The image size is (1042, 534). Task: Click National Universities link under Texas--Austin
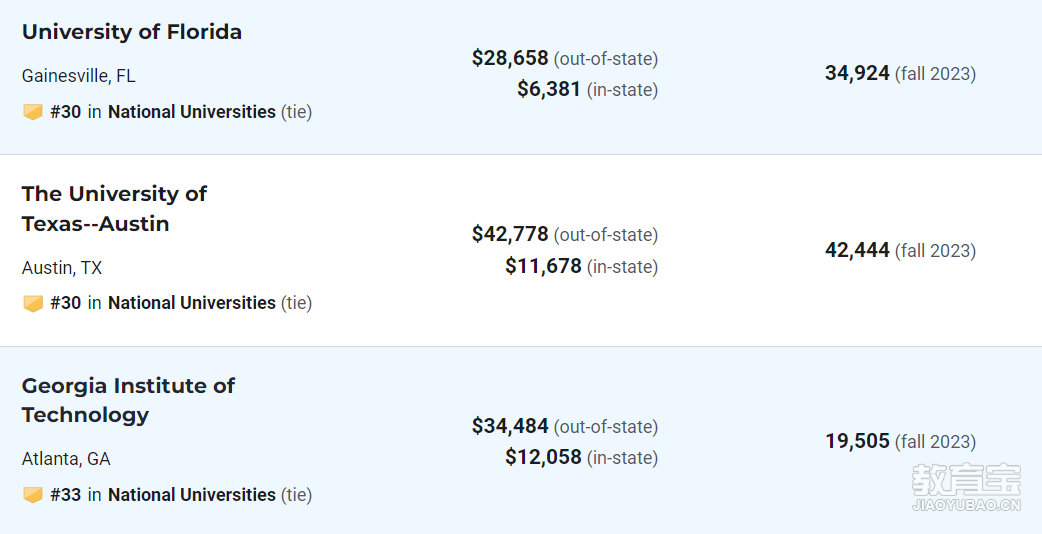click(x=192, y=303)
